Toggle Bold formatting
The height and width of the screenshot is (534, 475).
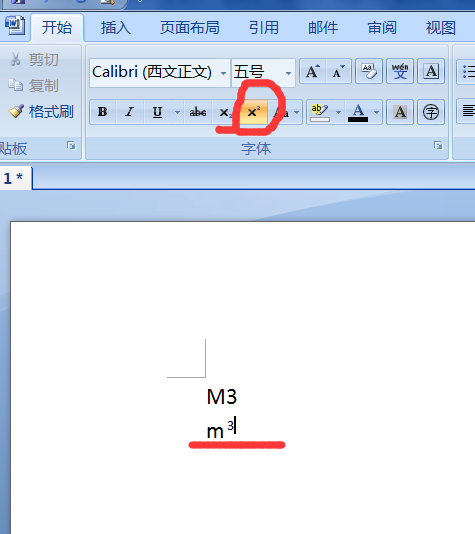102,112
